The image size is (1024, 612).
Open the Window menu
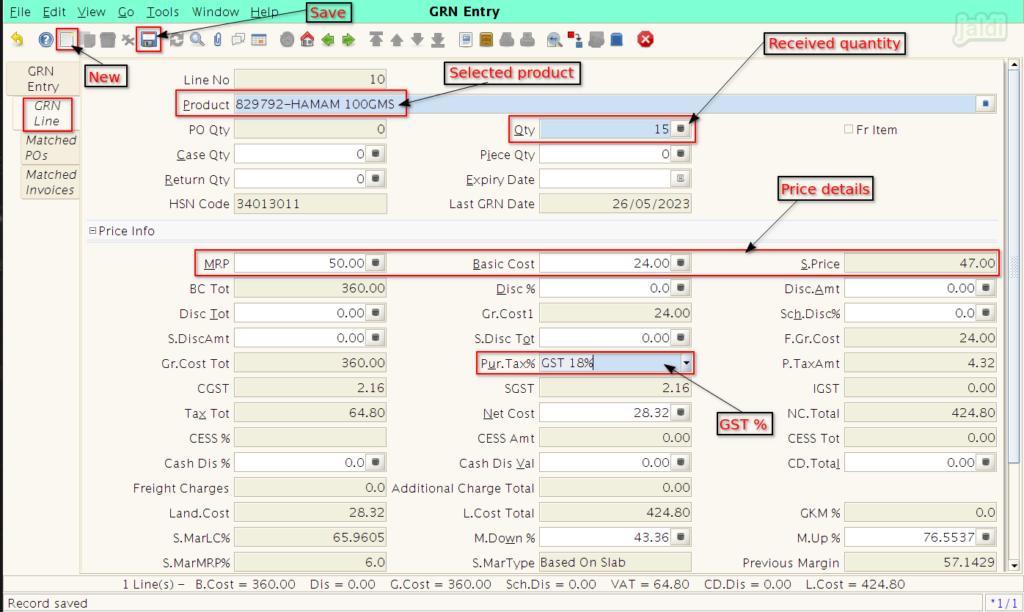click(215, 12)
